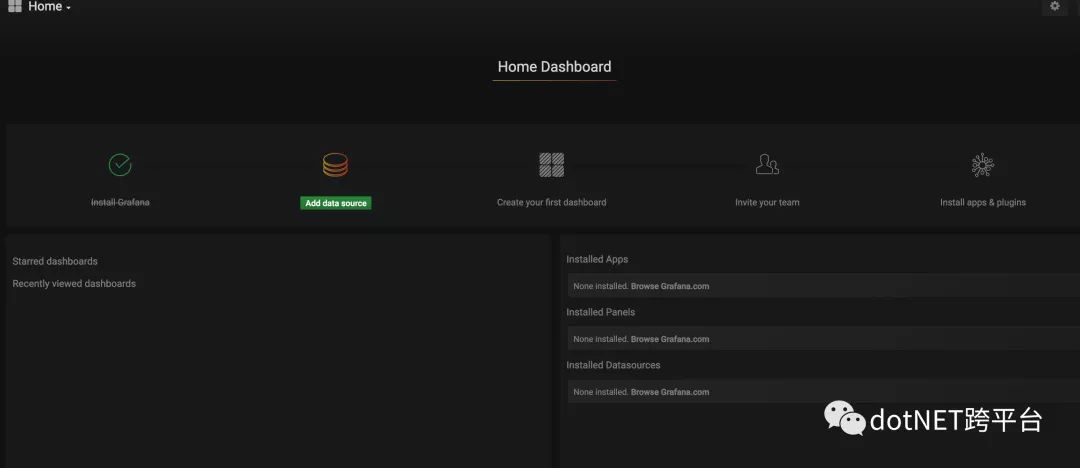The image size is (1080, 468).
Task: Click the orange database data source icon
Action: pyautogui.click(x=335, y=165)
